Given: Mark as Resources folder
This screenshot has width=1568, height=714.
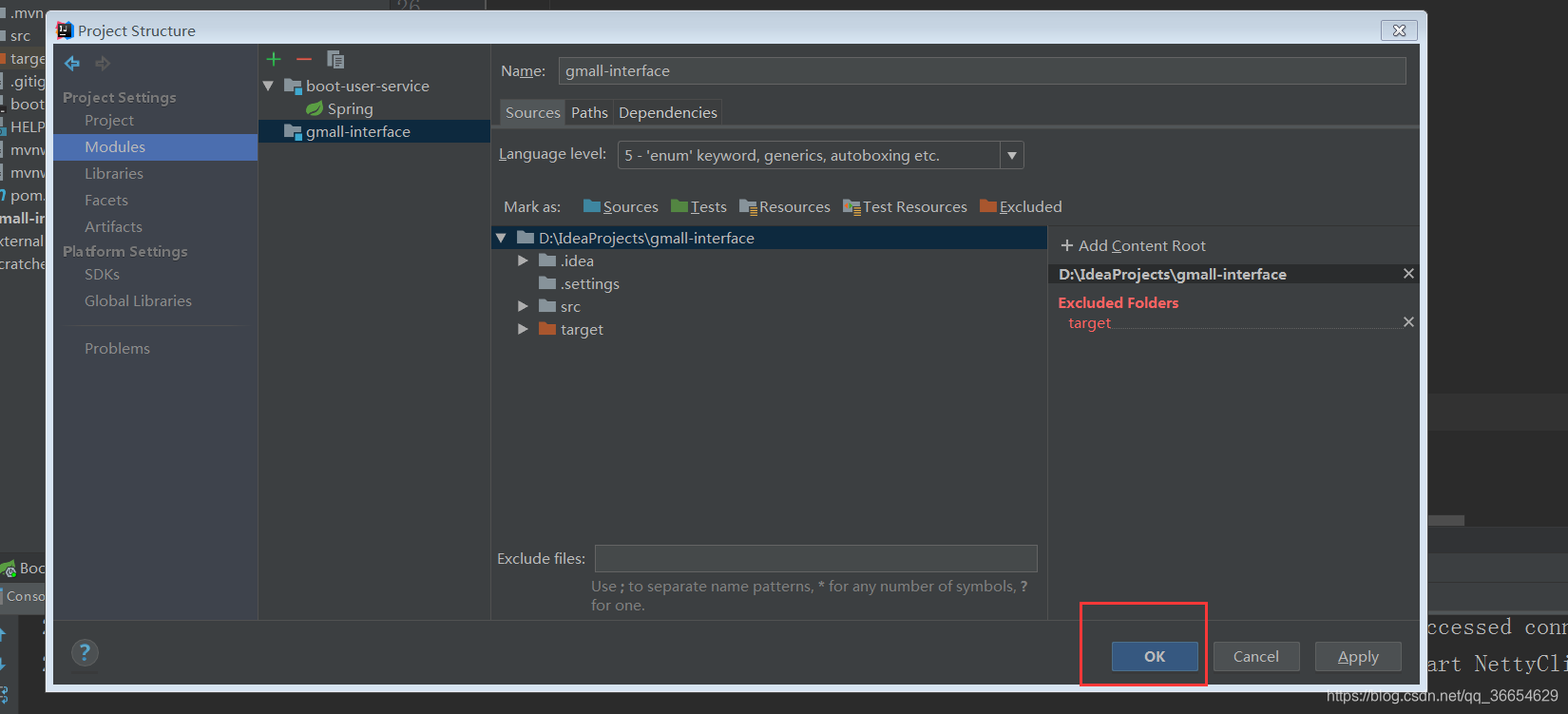Looking at the screenshot, I should [x=785, y=206].
